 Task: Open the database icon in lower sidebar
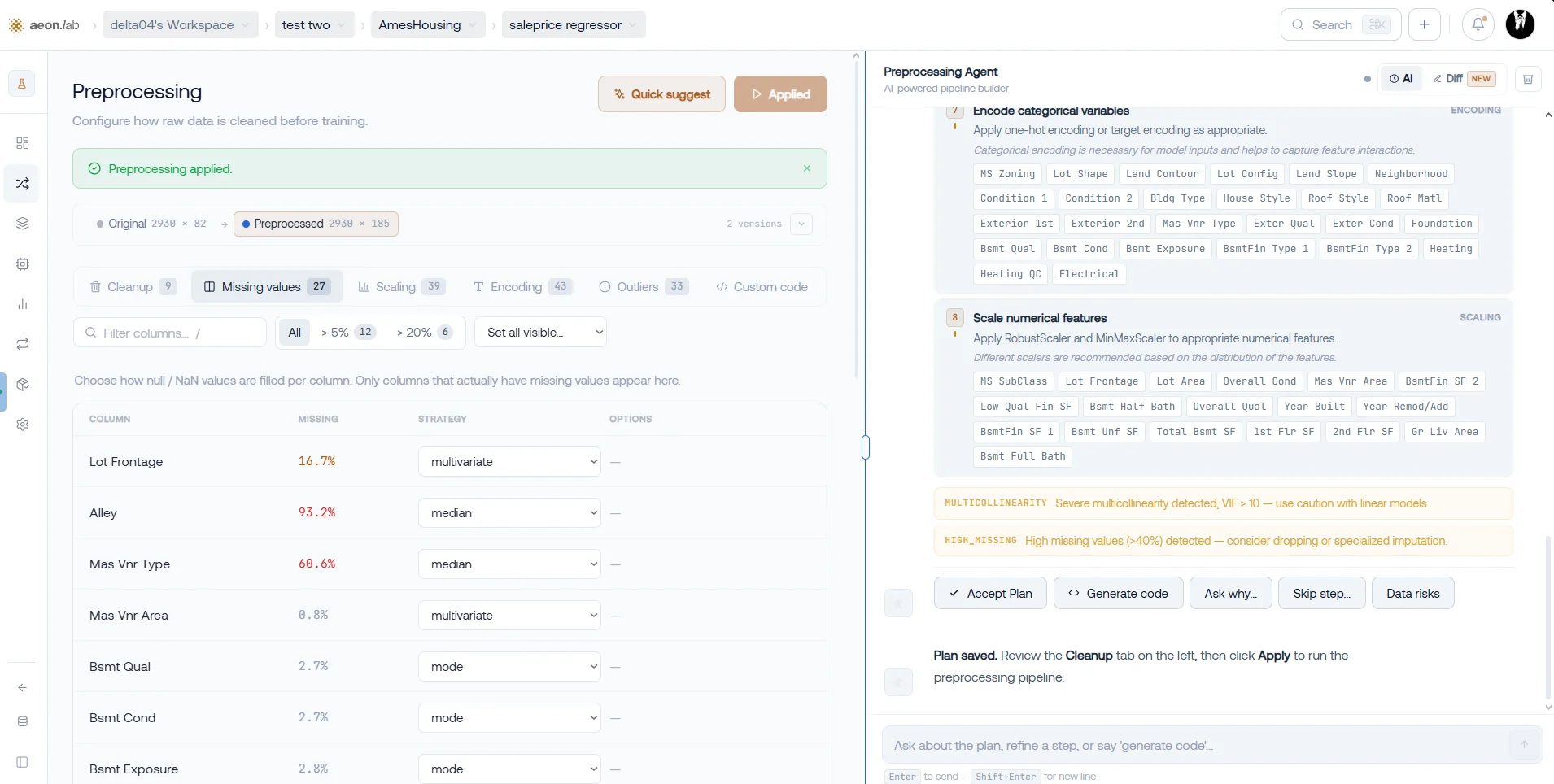click(23, 721)
